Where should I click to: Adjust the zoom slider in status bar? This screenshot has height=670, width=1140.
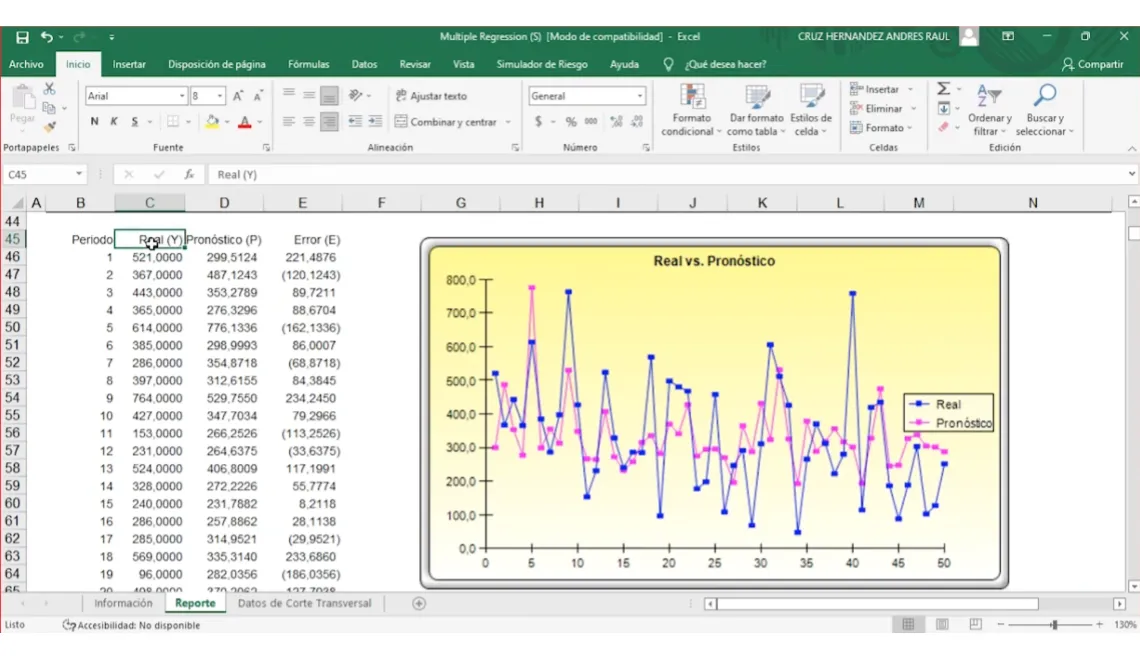coord(1053,625)
